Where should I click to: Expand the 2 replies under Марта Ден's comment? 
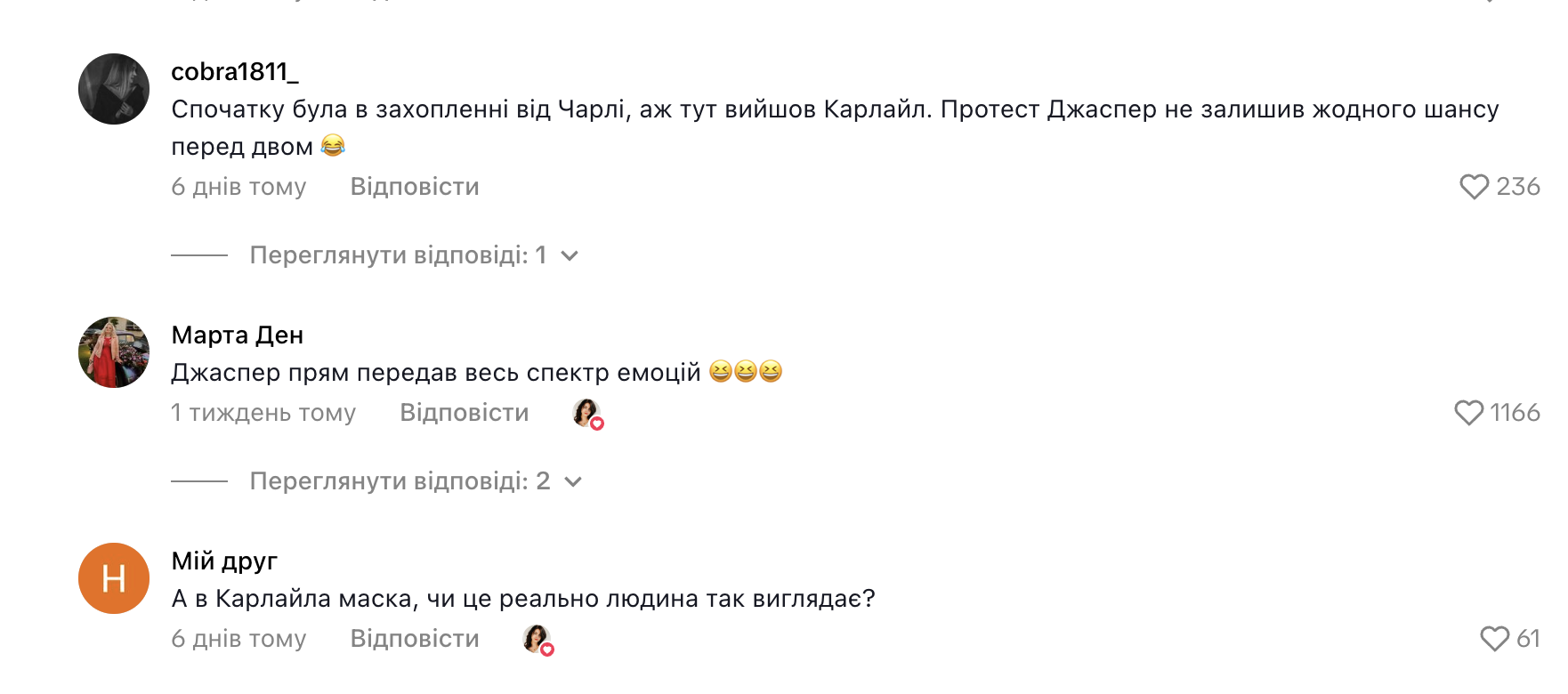pyautogui.click(x=399, y=481)
